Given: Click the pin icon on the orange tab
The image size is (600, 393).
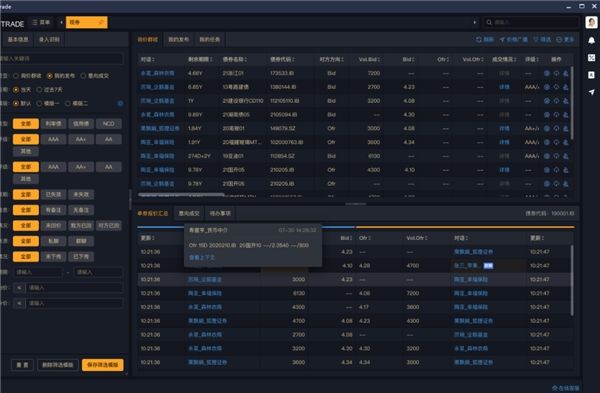Looking at the screenshot, I should (101, 22).
